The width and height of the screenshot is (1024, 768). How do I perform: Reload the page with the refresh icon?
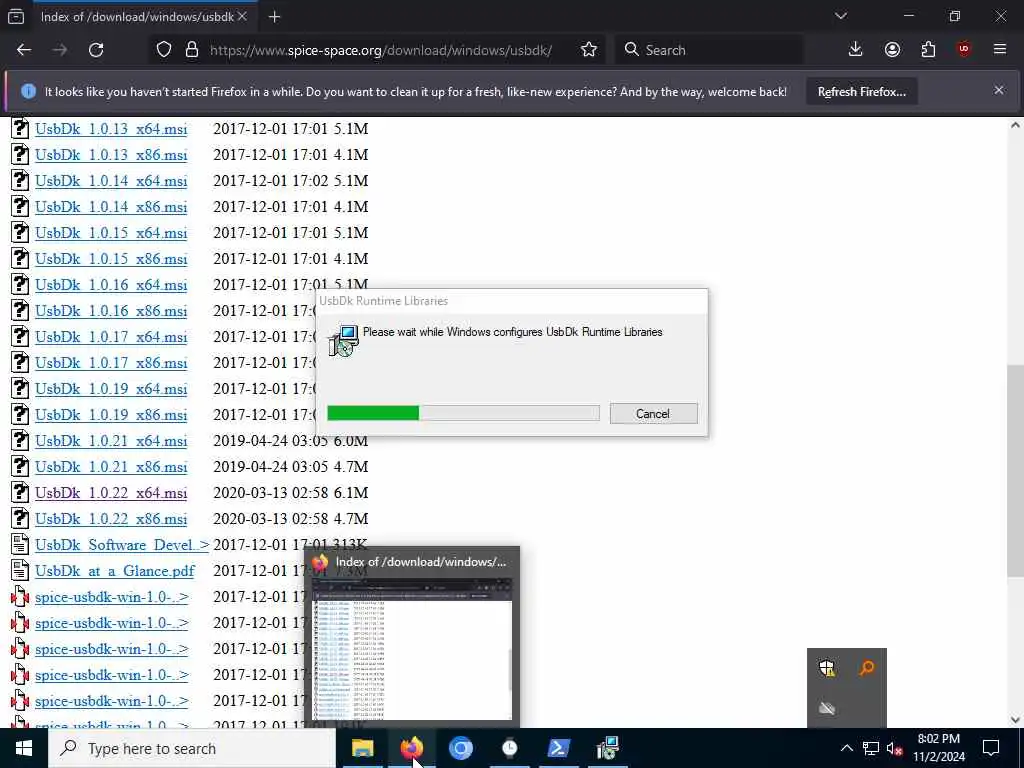tap(96, 50)
